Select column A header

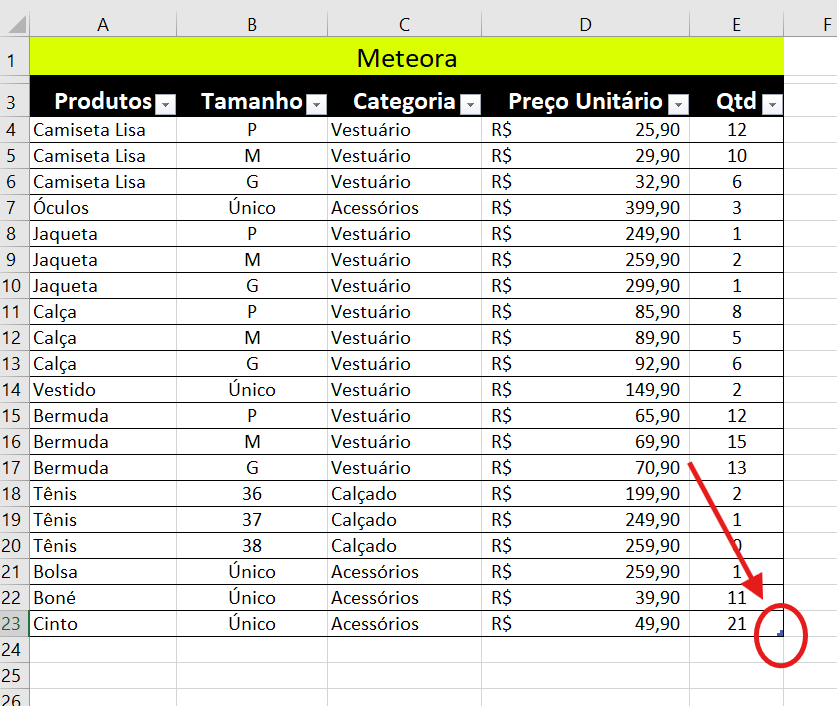coord(103,25)
